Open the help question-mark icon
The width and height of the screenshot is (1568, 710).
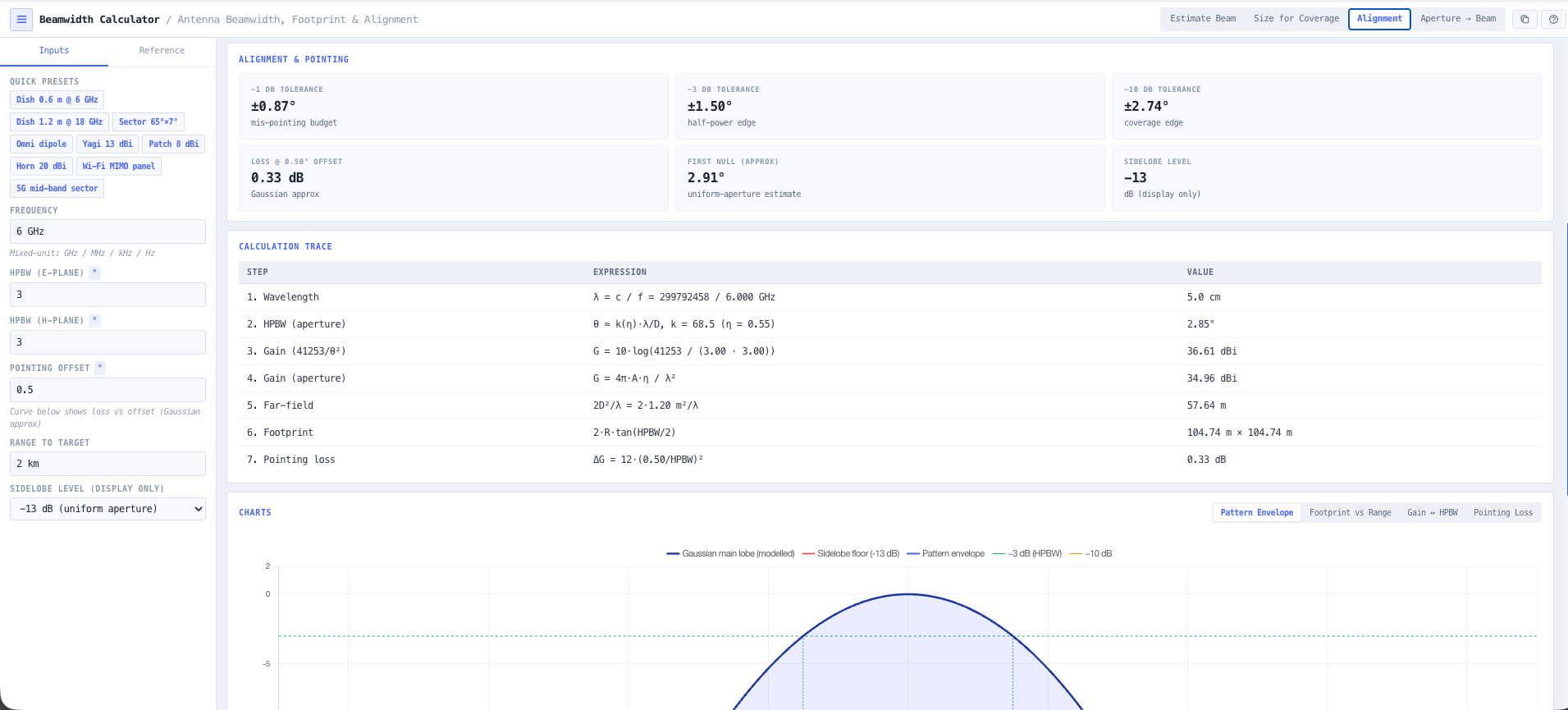point(1553,19)
